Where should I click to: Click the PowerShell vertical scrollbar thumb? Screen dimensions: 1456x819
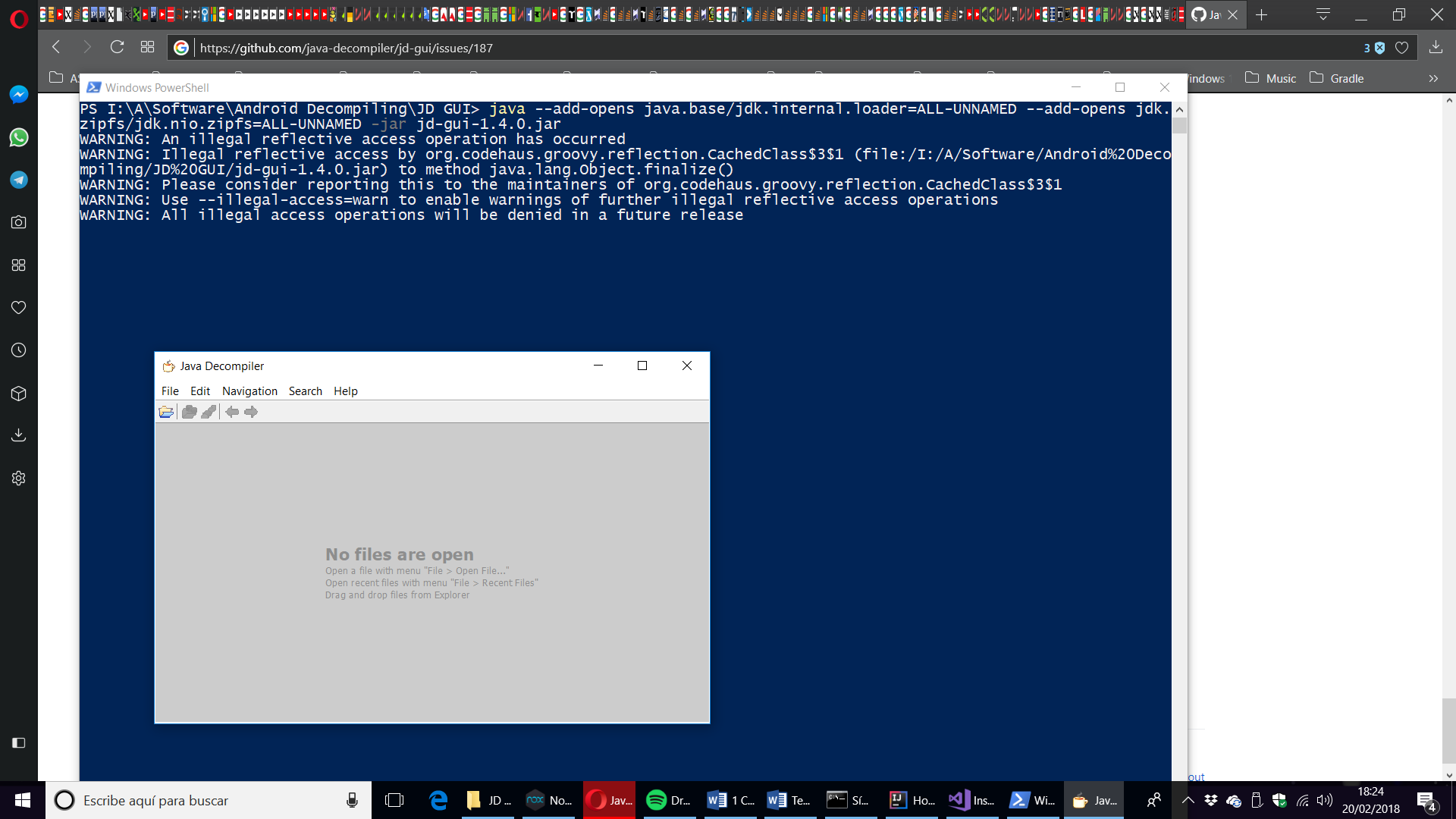[1179, 126]
